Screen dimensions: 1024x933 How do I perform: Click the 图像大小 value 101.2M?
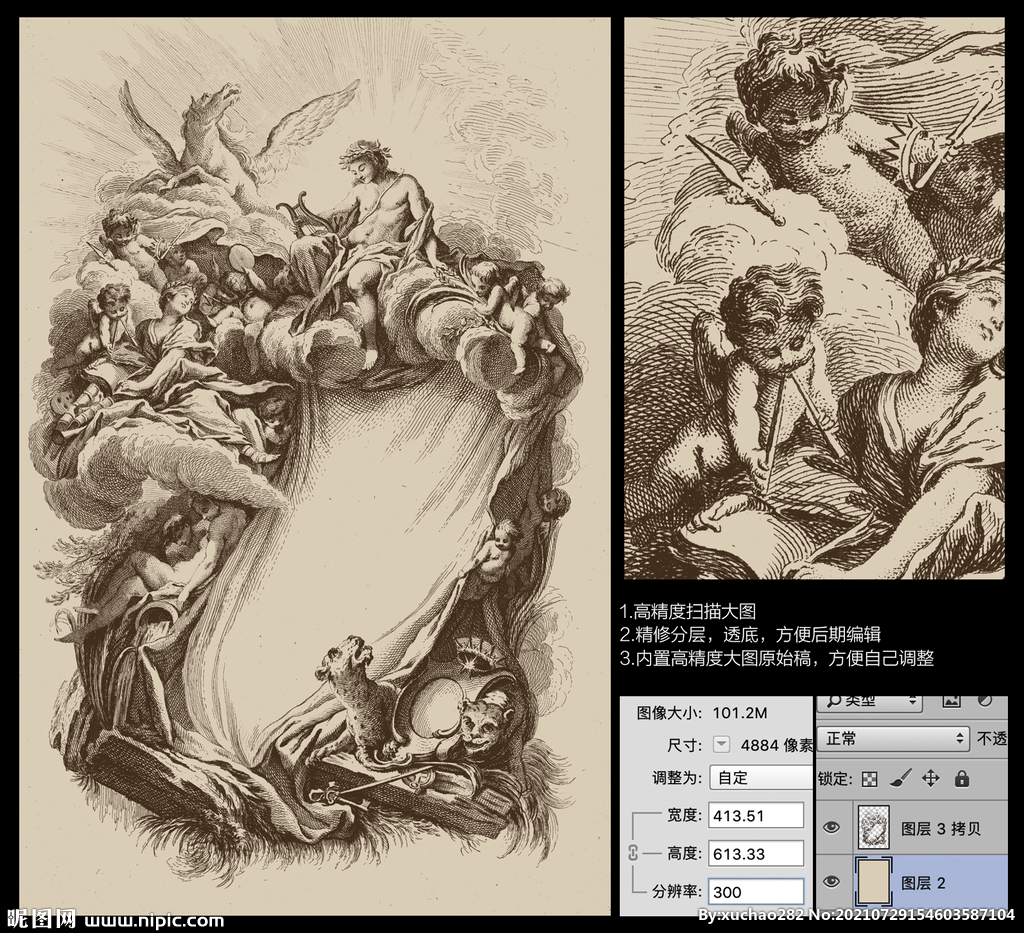(x=740, y=712)
